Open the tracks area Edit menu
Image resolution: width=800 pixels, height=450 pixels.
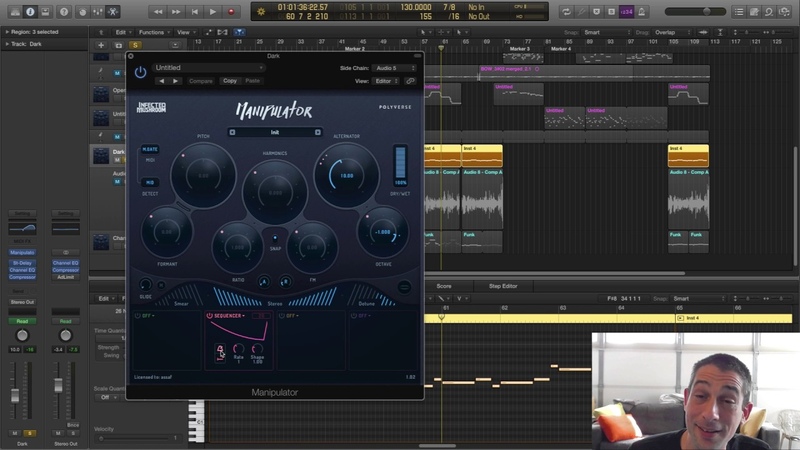coord(122,32)
